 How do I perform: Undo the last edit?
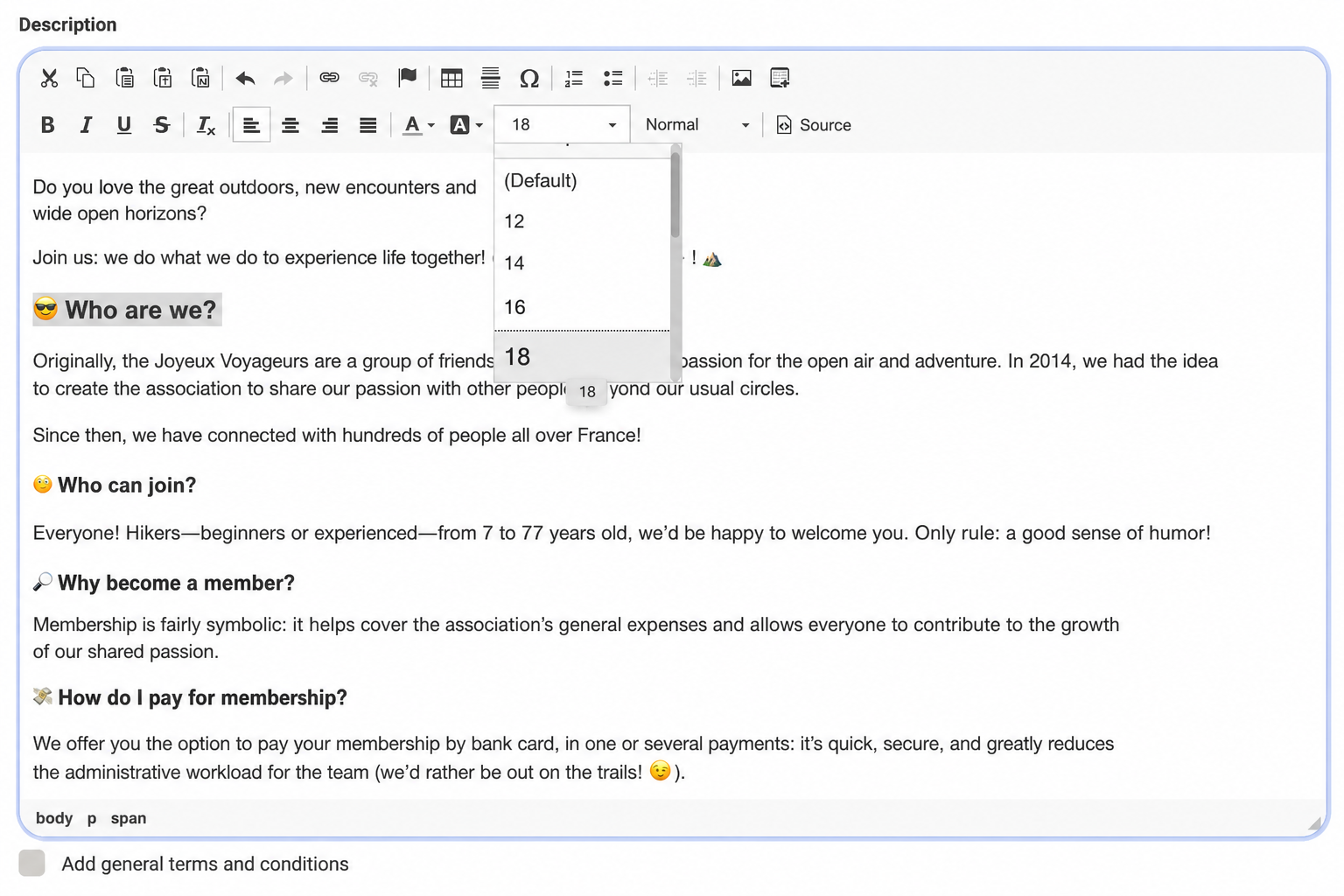pyautogui.click(x=245, y=78)
